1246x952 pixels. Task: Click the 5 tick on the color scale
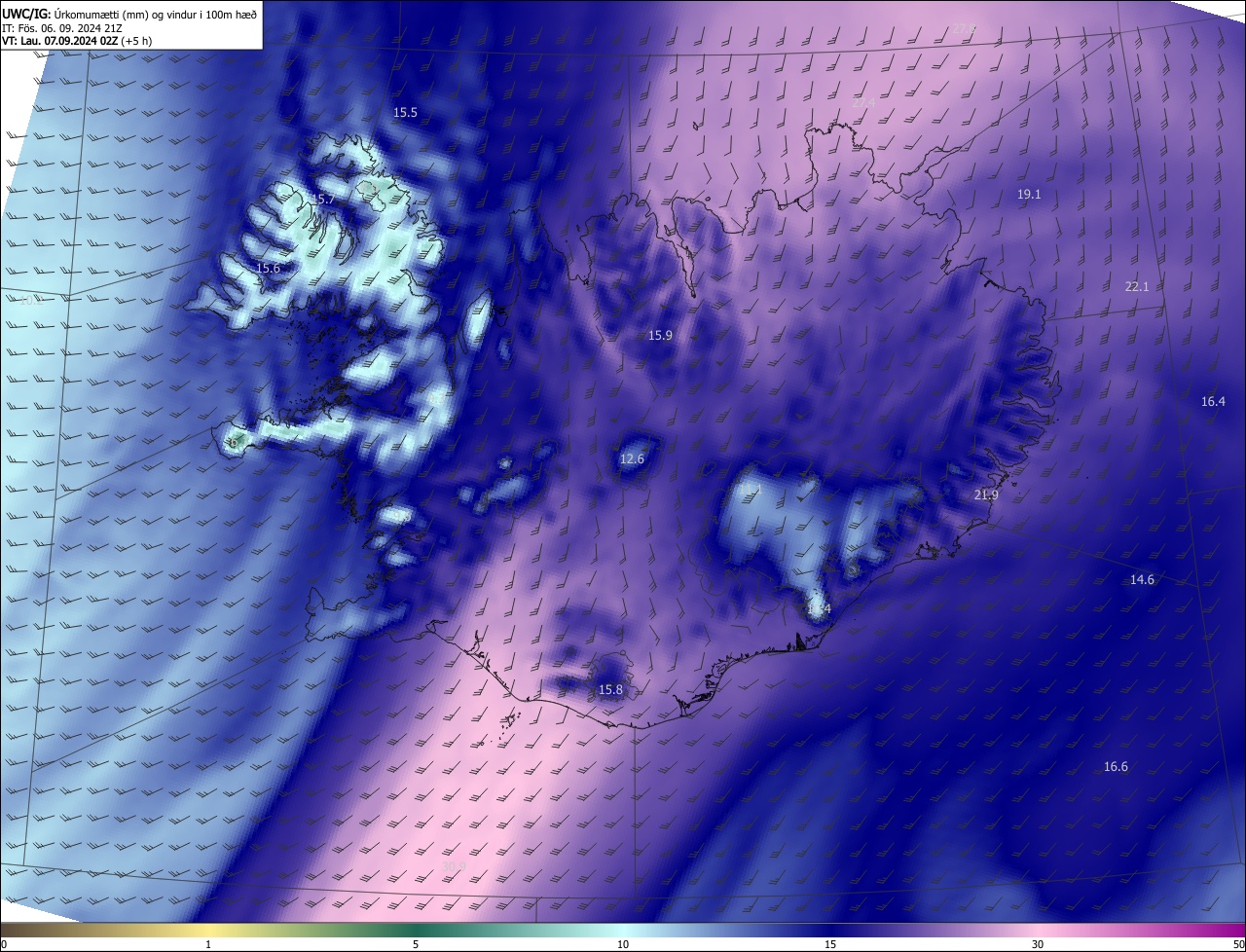(x=416, y=944)
